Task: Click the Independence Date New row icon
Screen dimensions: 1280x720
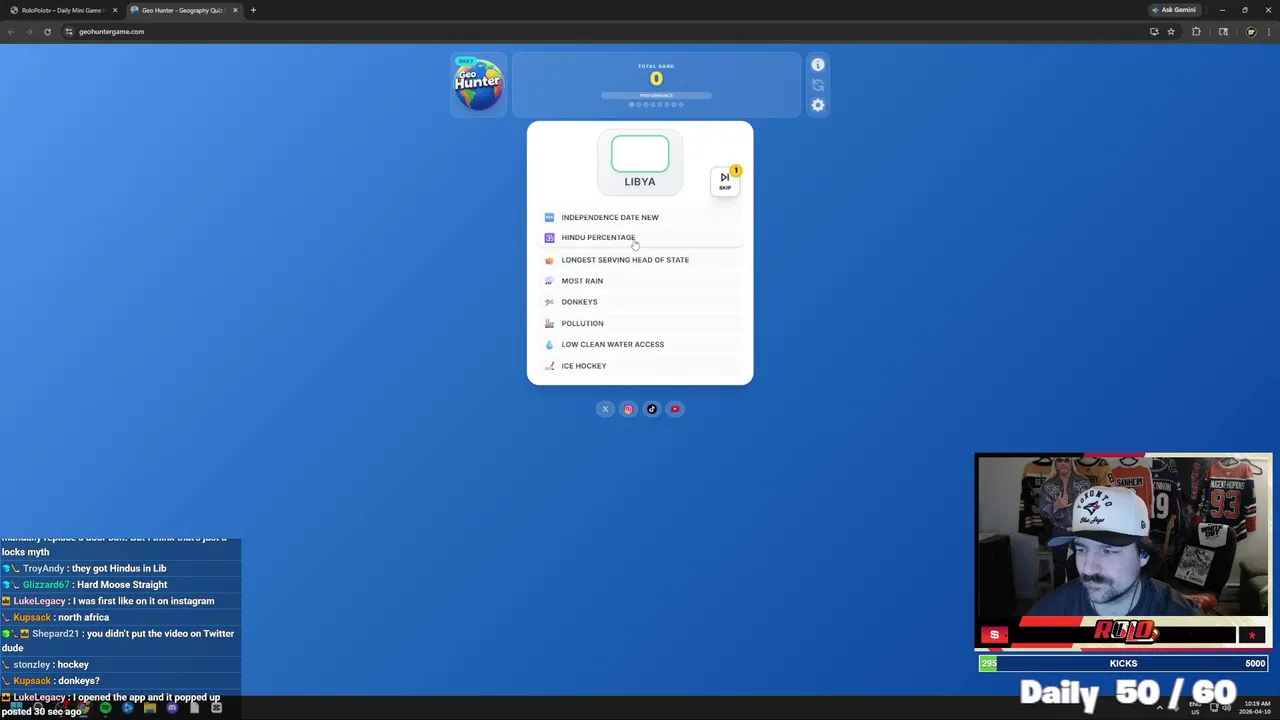Action: point(549,217)
